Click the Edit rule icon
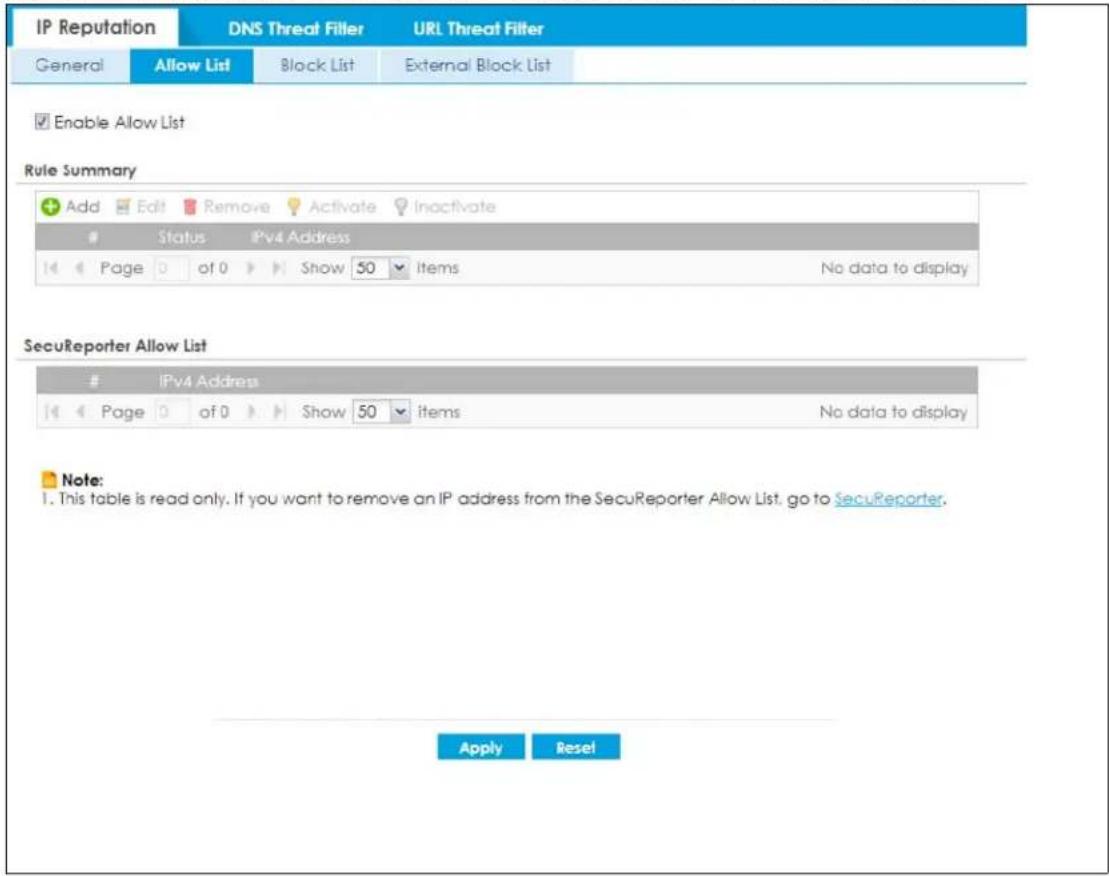1109x876 pixels. [123, 206]
